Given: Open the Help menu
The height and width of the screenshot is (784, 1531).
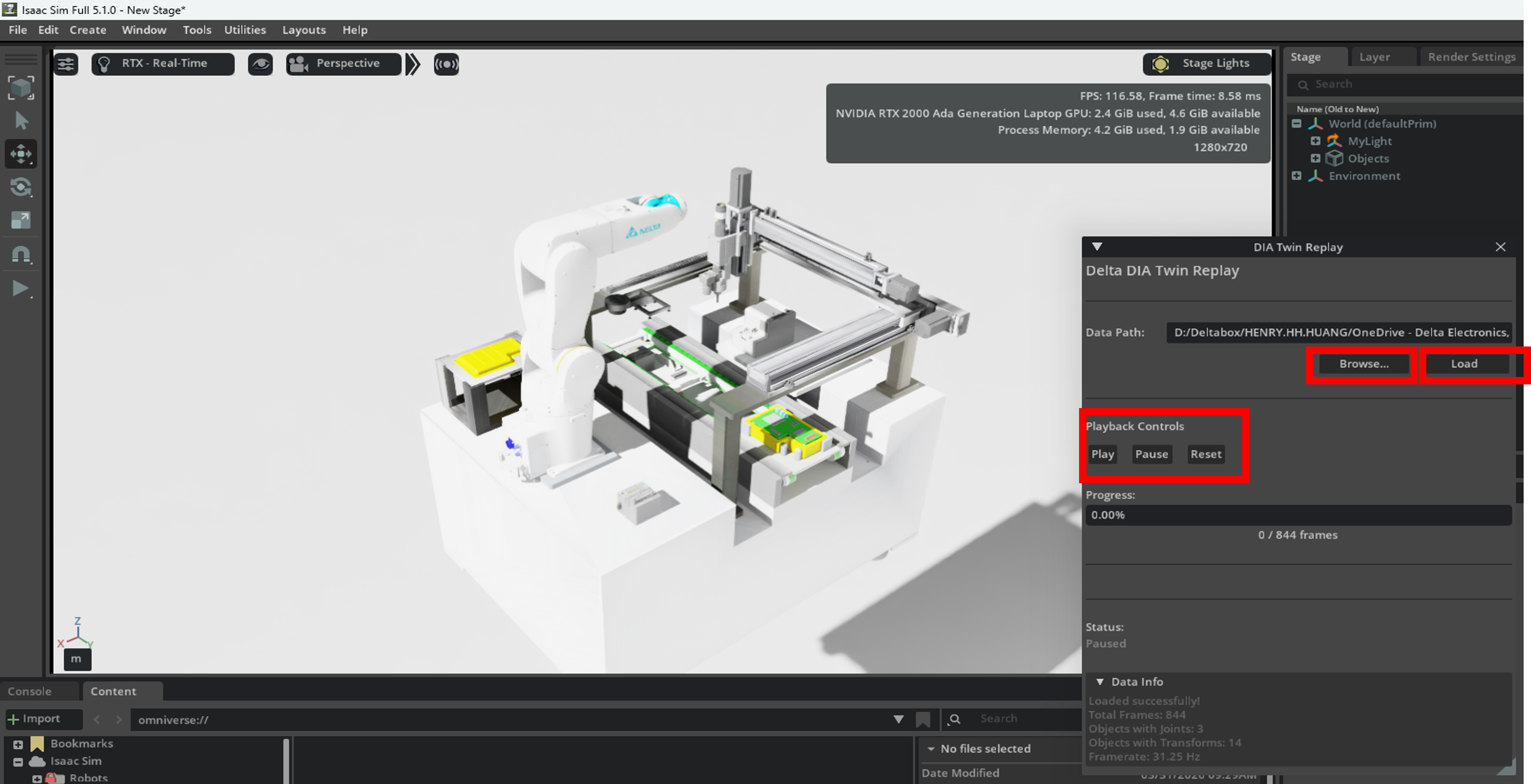Looking at the screenshot, I should (355, 29).
